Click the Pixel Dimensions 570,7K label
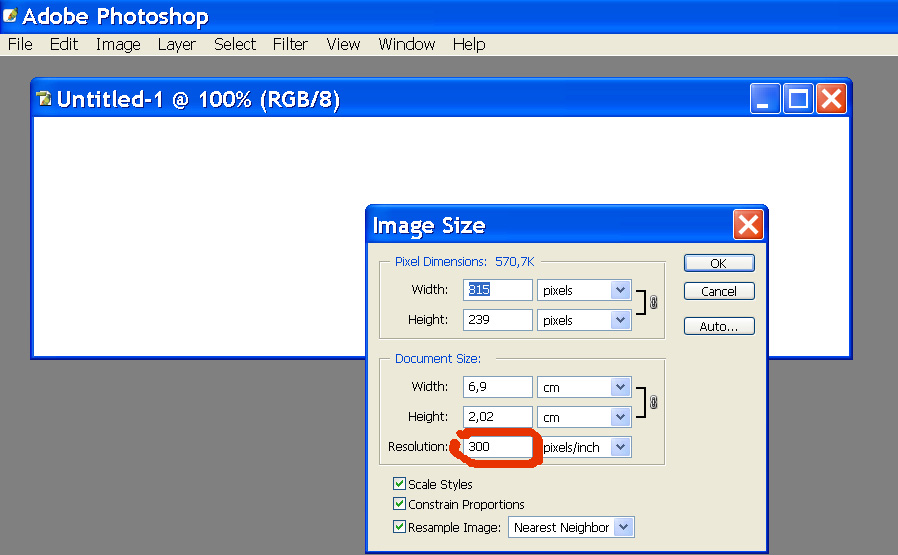Screen dimensions: 898x555 pyautogui.click(x=464, y=262)
